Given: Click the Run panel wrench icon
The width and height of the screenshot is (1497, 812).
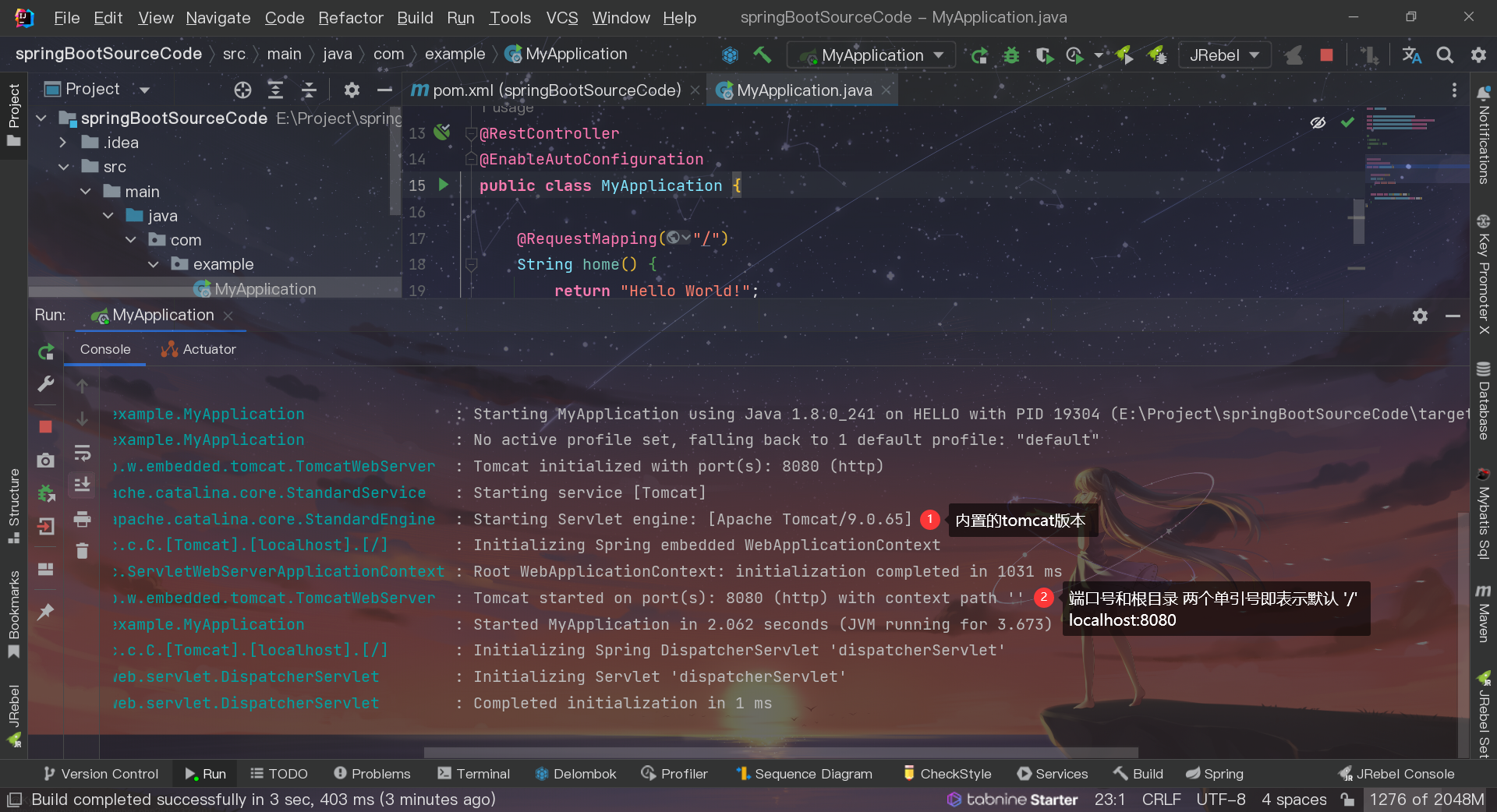Looking at the screenshot, I should [46, 384].
